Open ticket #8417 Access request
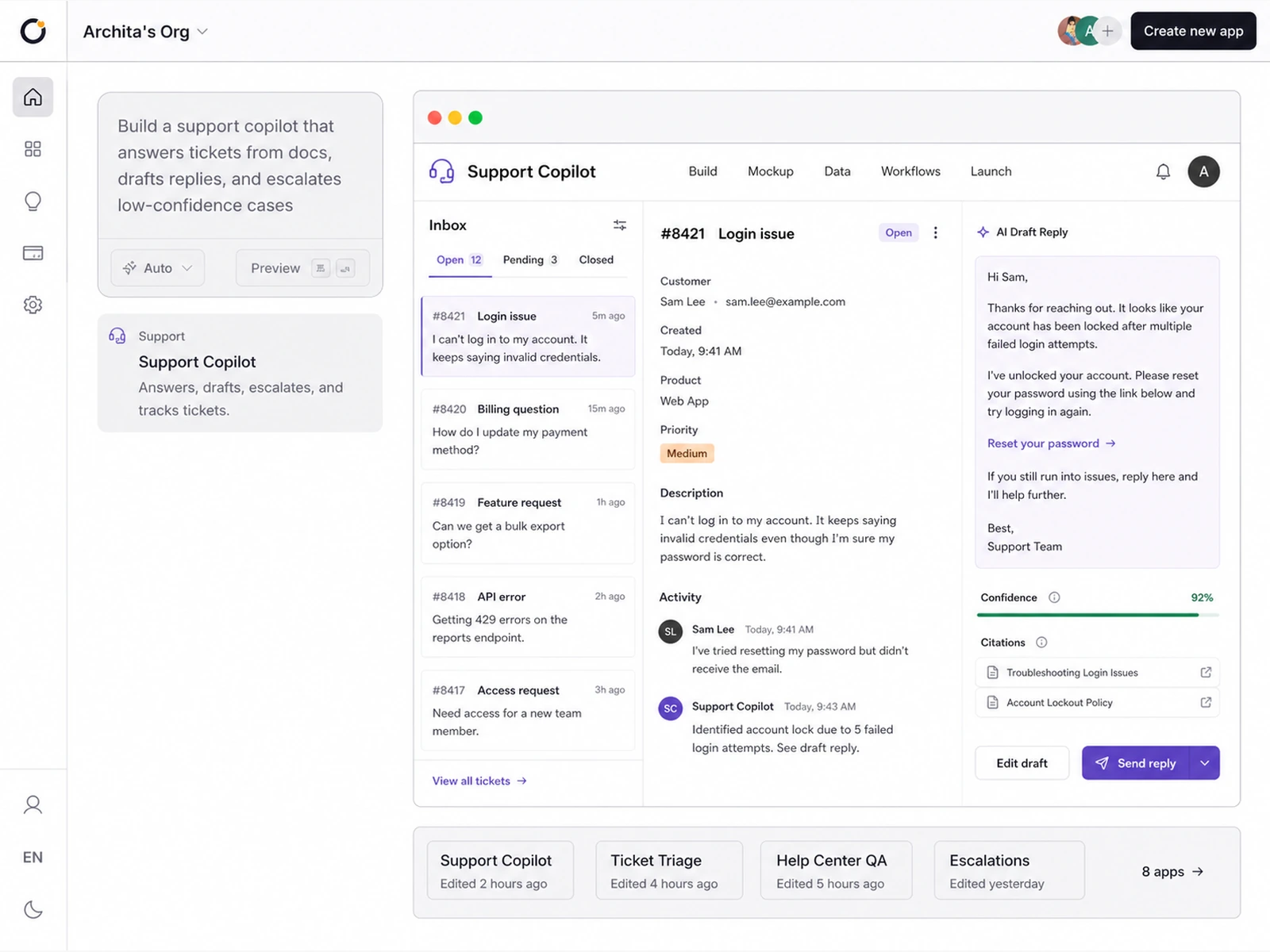This screenshot has height=952, width=1270. tap(528, 711)
